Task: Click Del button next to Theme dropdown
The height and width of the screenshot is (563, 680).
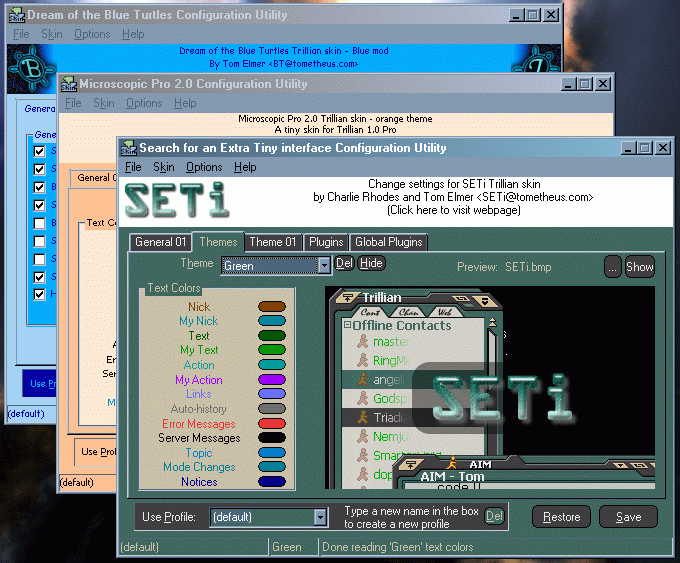Action: pos(344,263)
